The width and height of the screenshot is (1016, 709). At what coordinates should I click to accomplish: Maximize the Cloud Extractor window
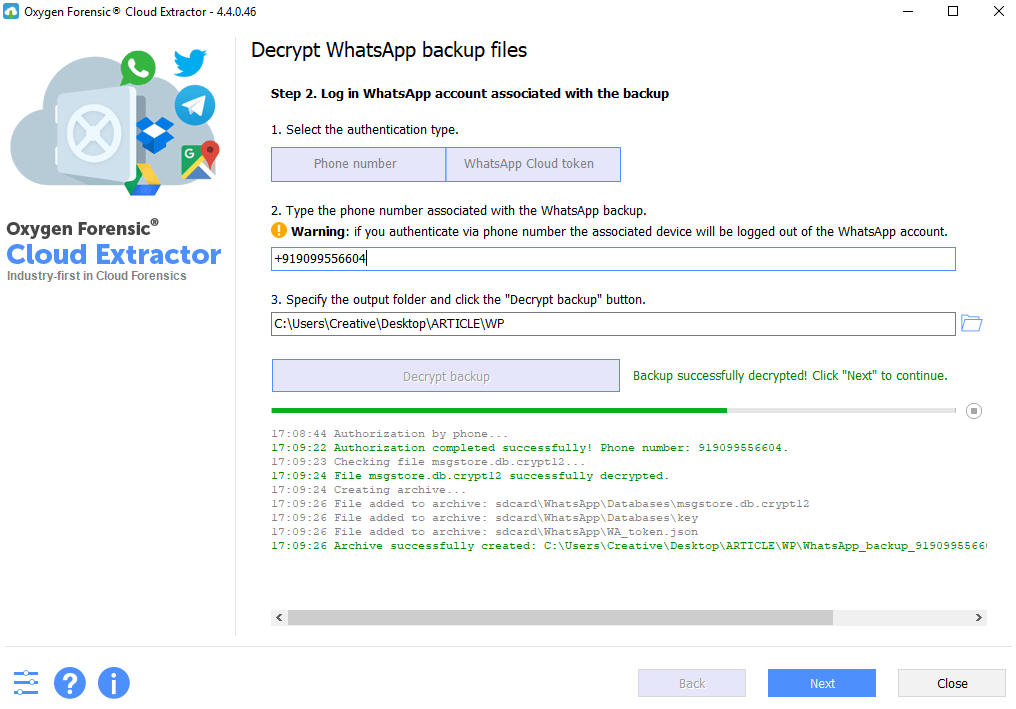pyautogui.click(x=952, y=11)
